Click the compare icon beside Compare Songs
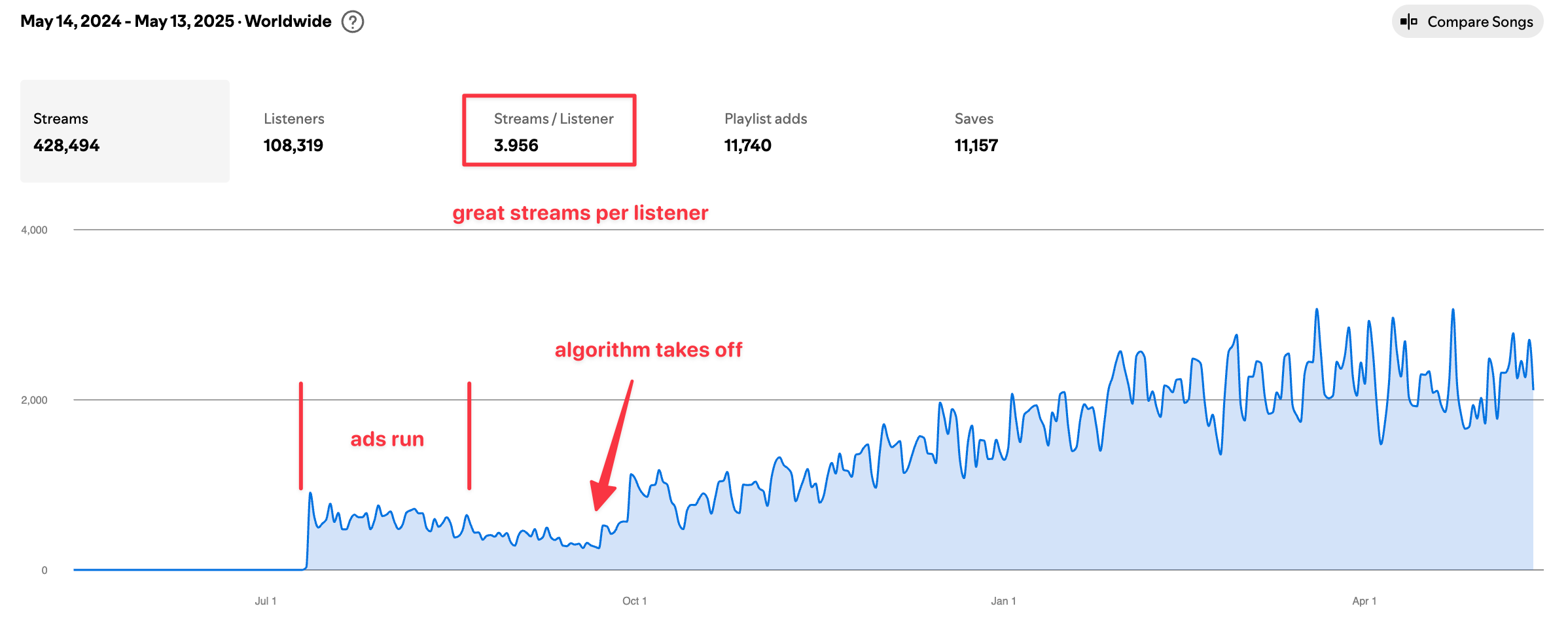Image resolution: width=1568 pixels, height=623 pixels. (x=1408, y=22)
